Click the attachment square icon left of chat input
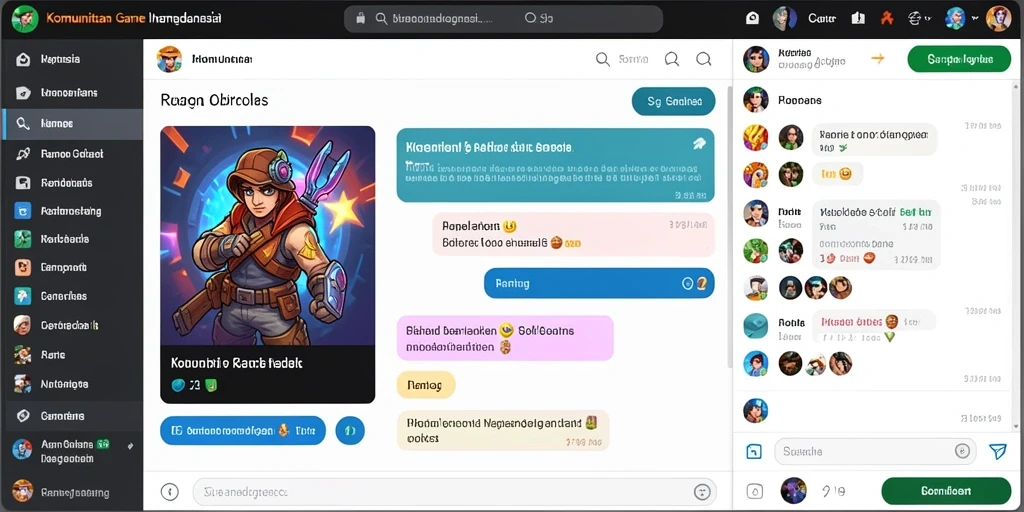The width and height of the screenshot is (1024, 512). pyautogui.click(x=754, y=451)
